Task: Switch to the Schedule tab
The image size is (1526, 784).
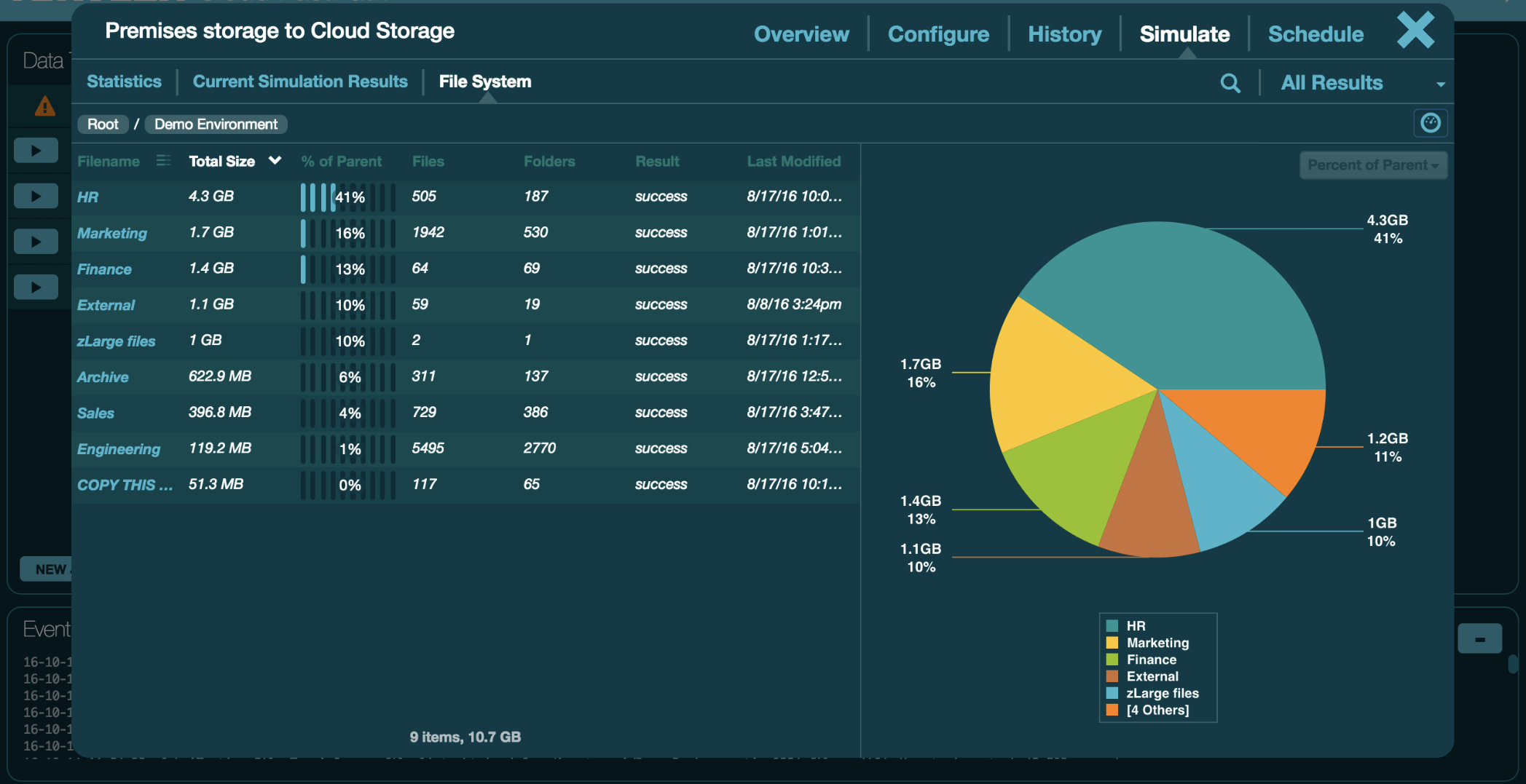Action: 1315,33
